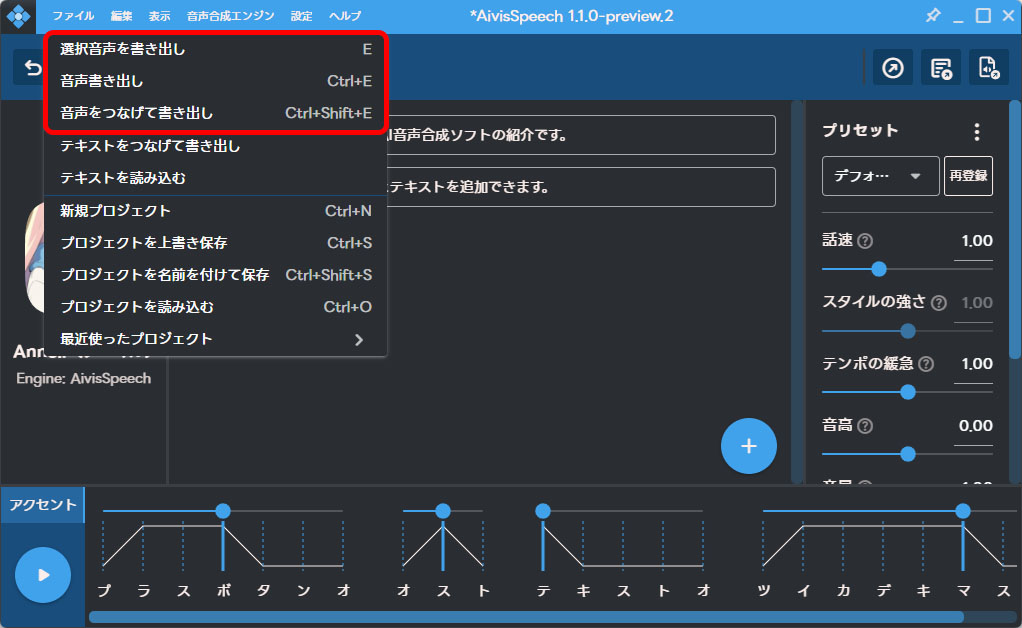Click the vertical scrollbar beside text list
This screenshot has width=1022, height=628.
pyautogui.click(x=796, y=291)
